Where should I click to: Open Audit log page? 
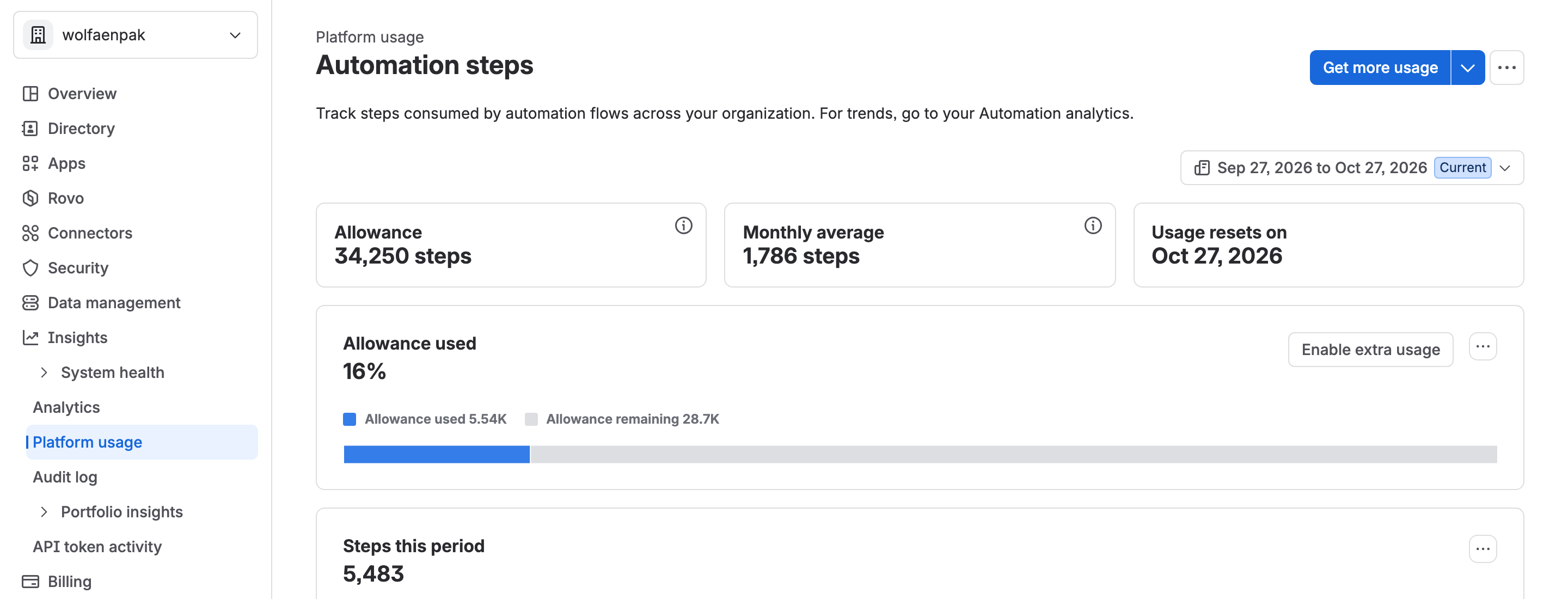65,477
